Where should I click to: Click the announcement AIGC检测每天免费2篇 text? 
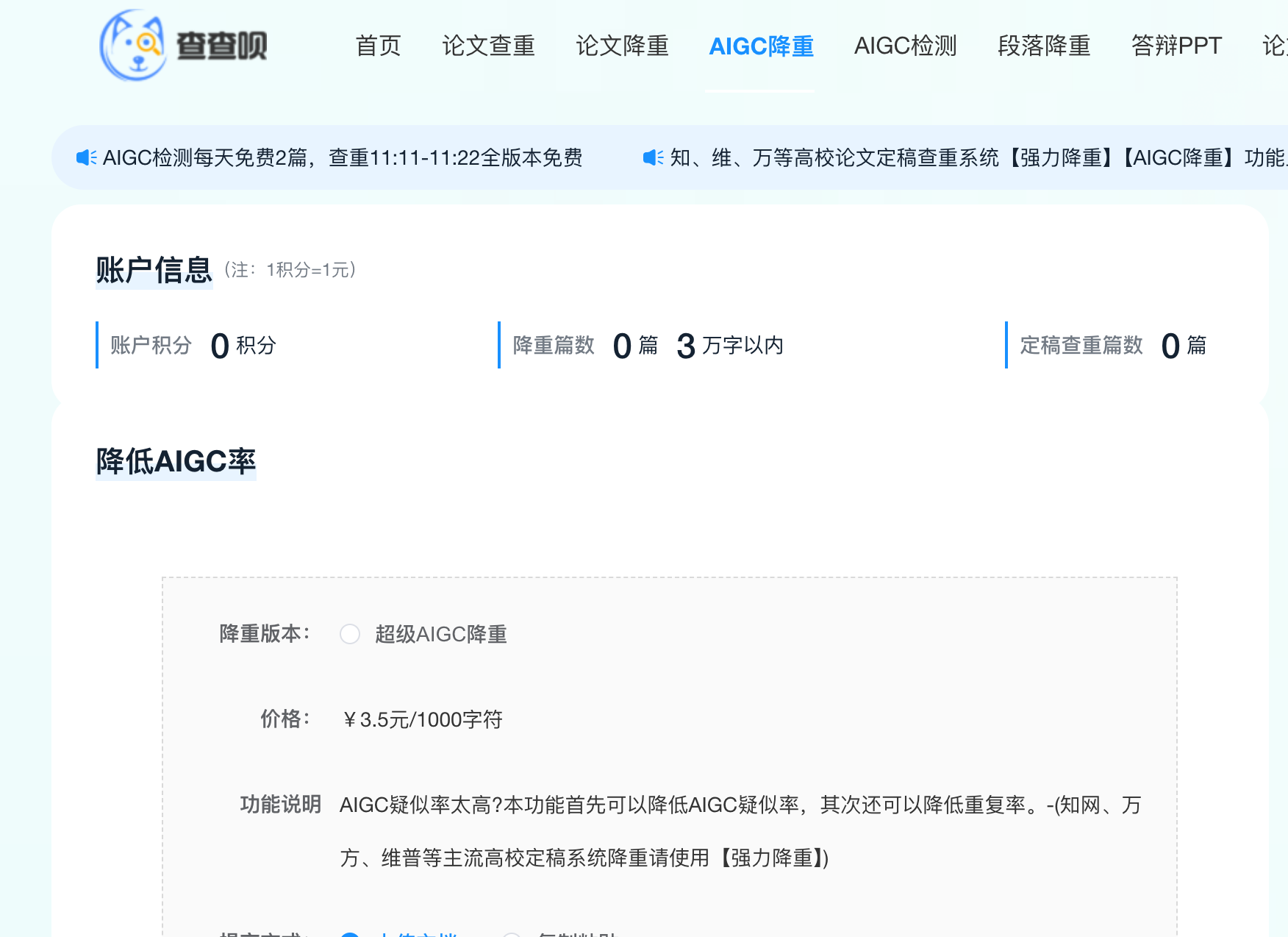pyautogui.click(x=343, y=157)
